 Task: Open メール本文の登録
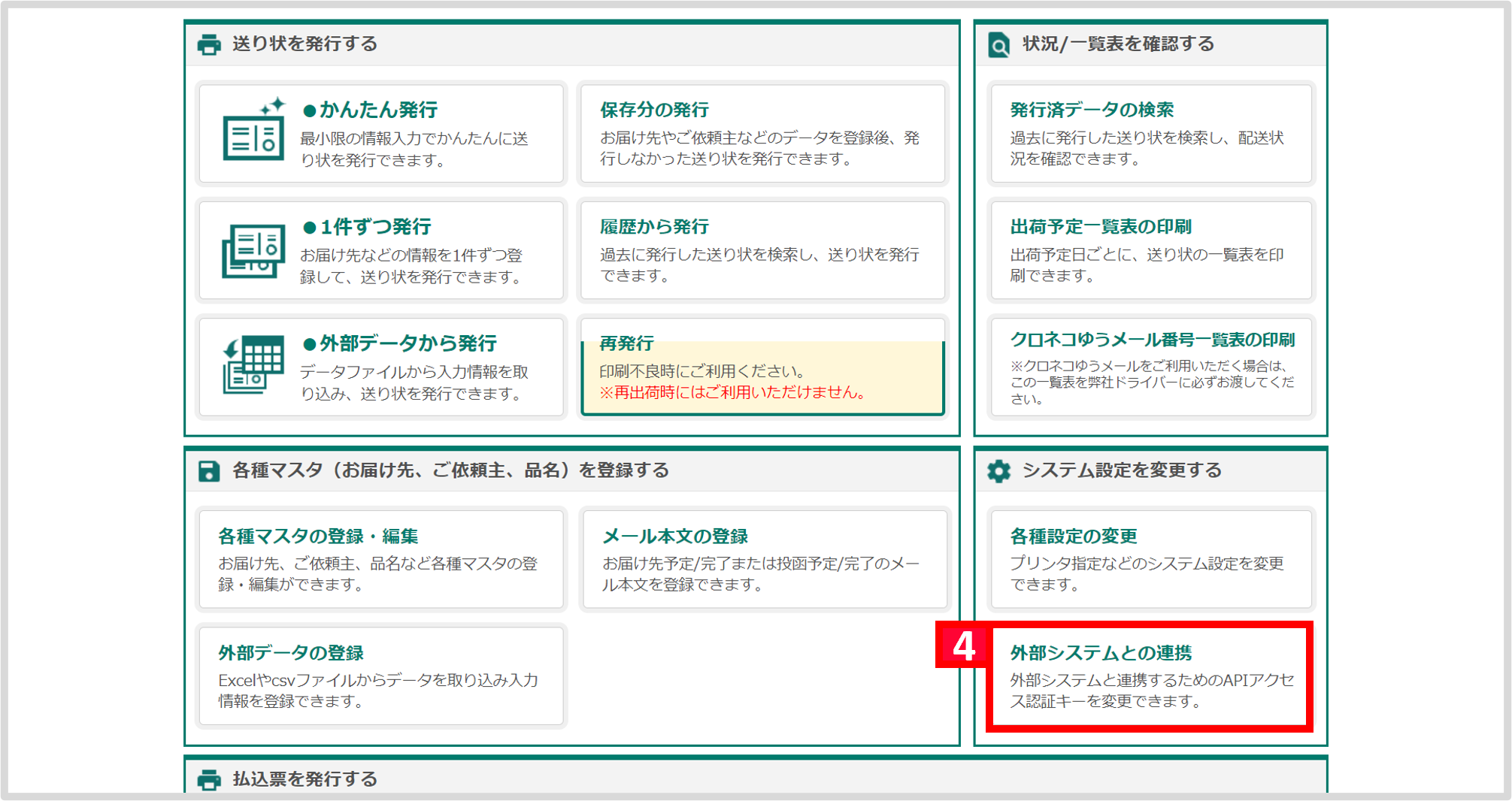pyautogui.click(x=764, y=559)
